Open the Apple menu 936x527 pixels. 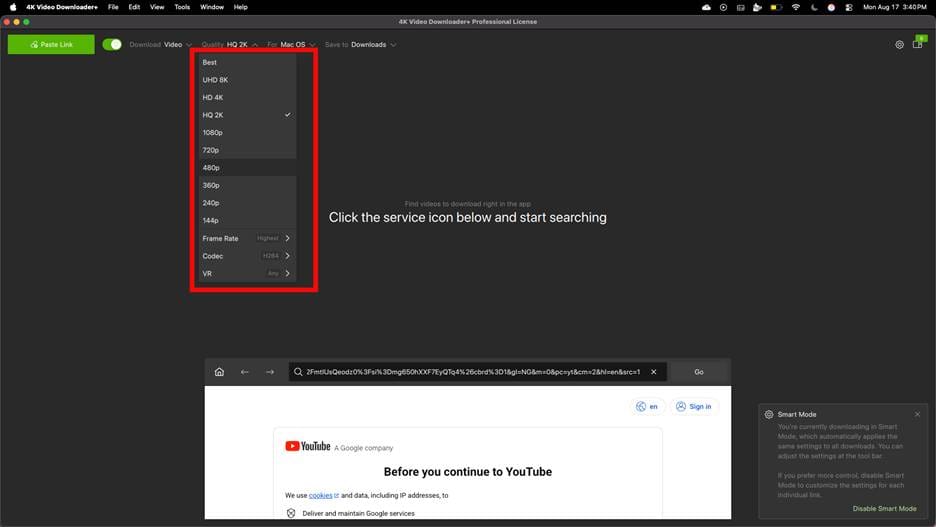(x=13, y=7)
